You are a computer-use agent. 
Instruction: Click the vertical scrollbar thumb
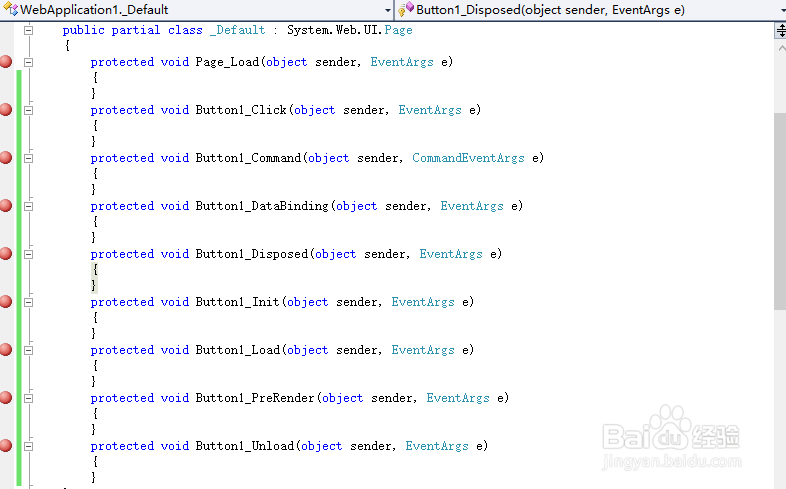click(780, 211)
